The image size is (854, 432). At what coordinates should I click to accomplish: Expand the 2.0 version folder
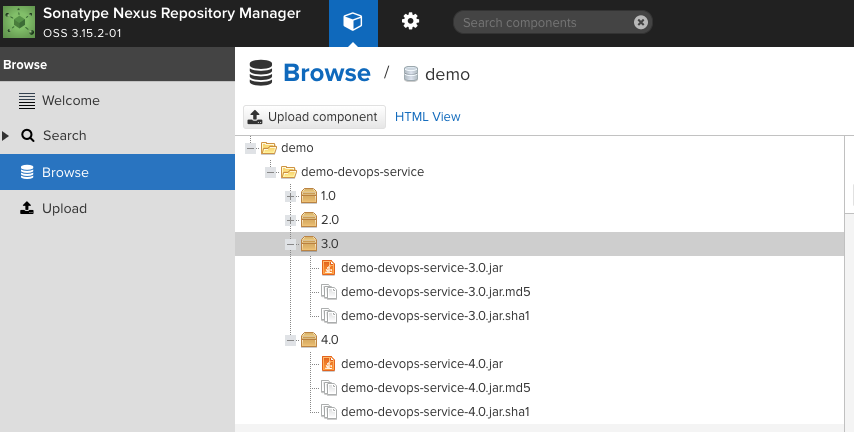tap(290, 220)
